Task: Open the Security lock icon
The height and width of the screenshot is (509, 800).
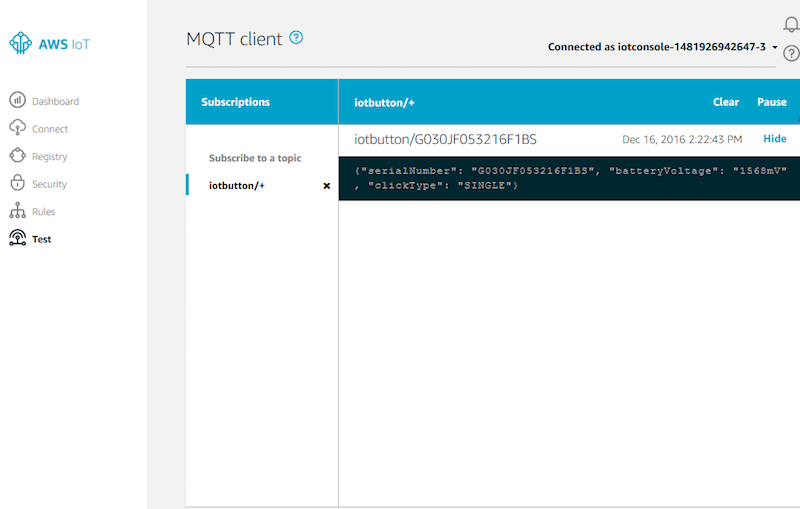Action: [x=17, y=183]
